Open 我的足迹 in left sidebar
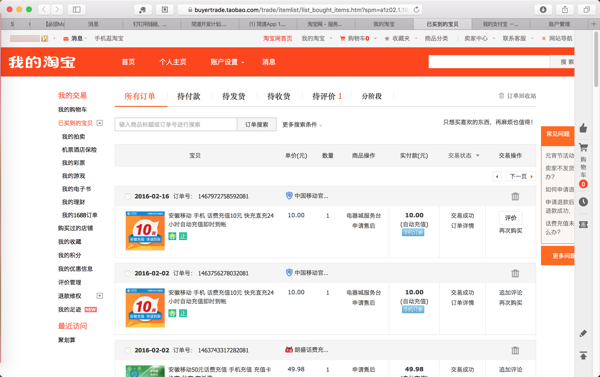The height and width of the screenshot is (377, 600). point(70,309)
